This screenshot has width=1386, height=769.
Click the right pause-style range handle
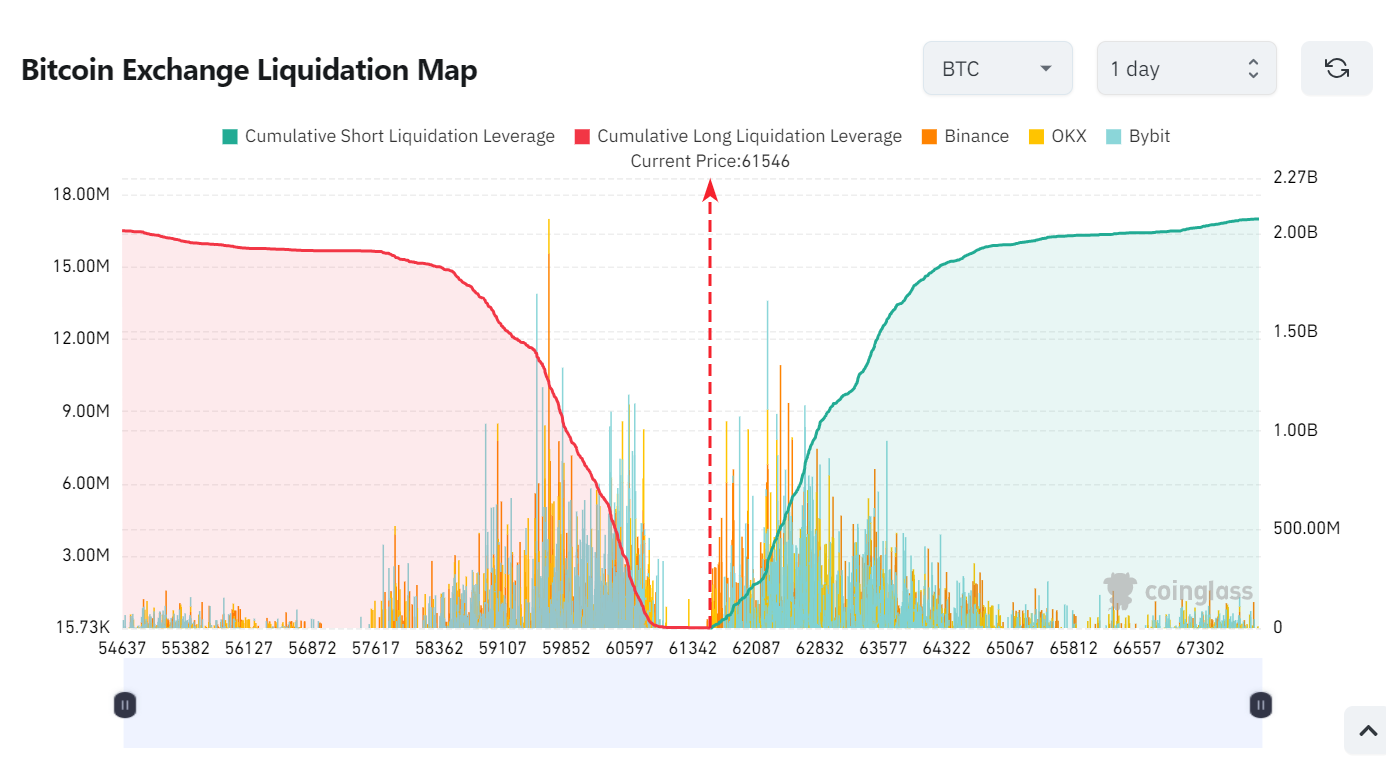click(x=1260, y=705)
